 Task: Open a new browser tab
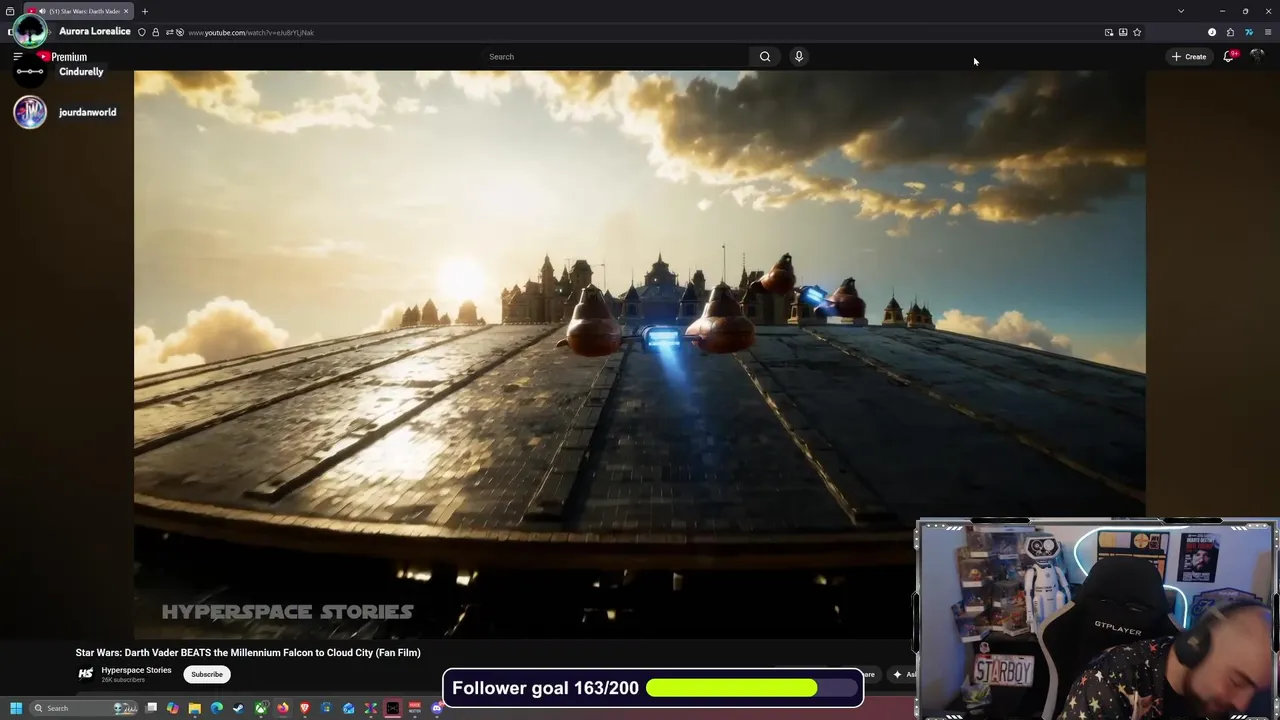tap(144, 11)
